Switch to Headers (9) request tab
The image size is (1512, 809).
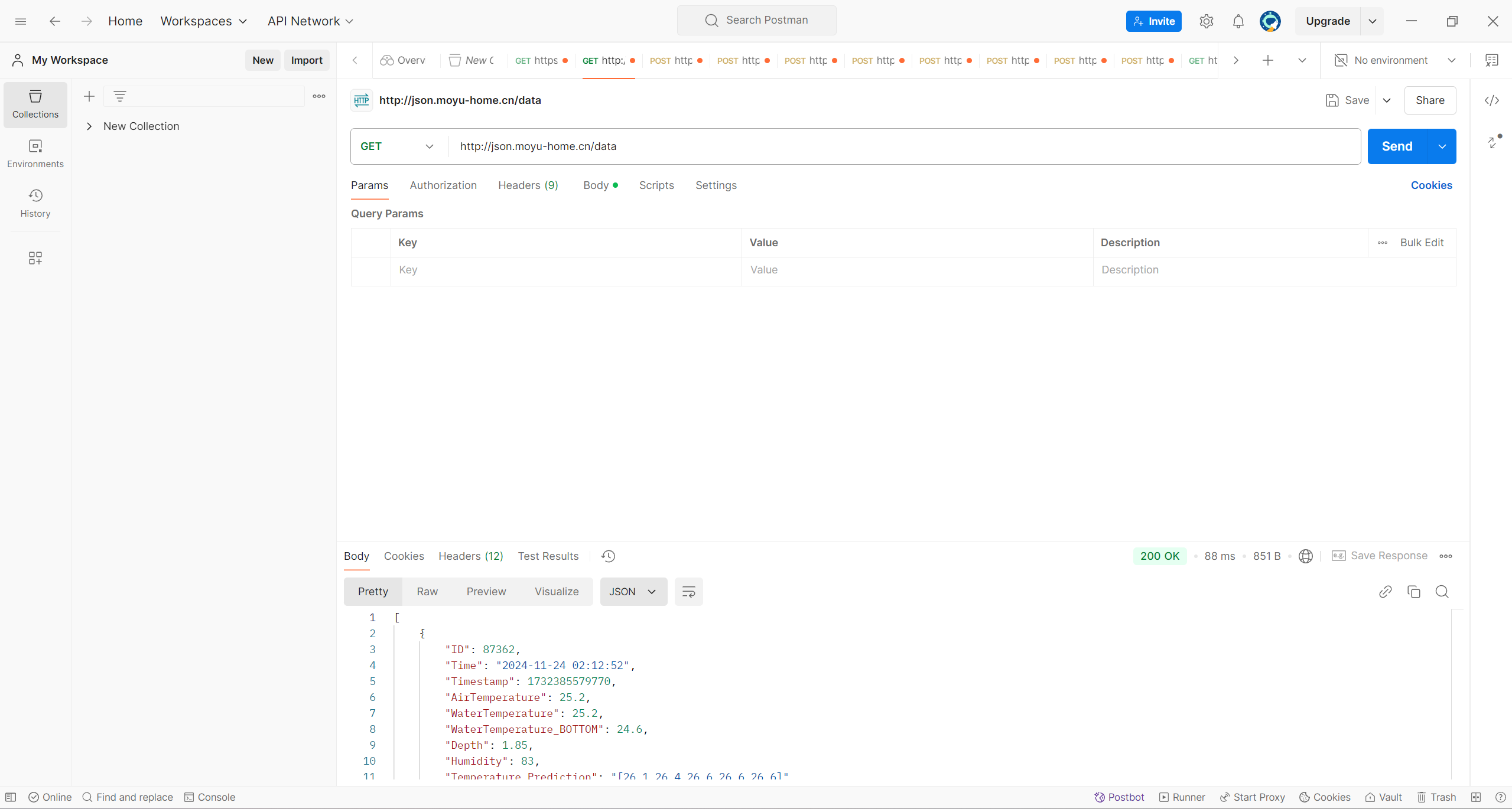528,185
